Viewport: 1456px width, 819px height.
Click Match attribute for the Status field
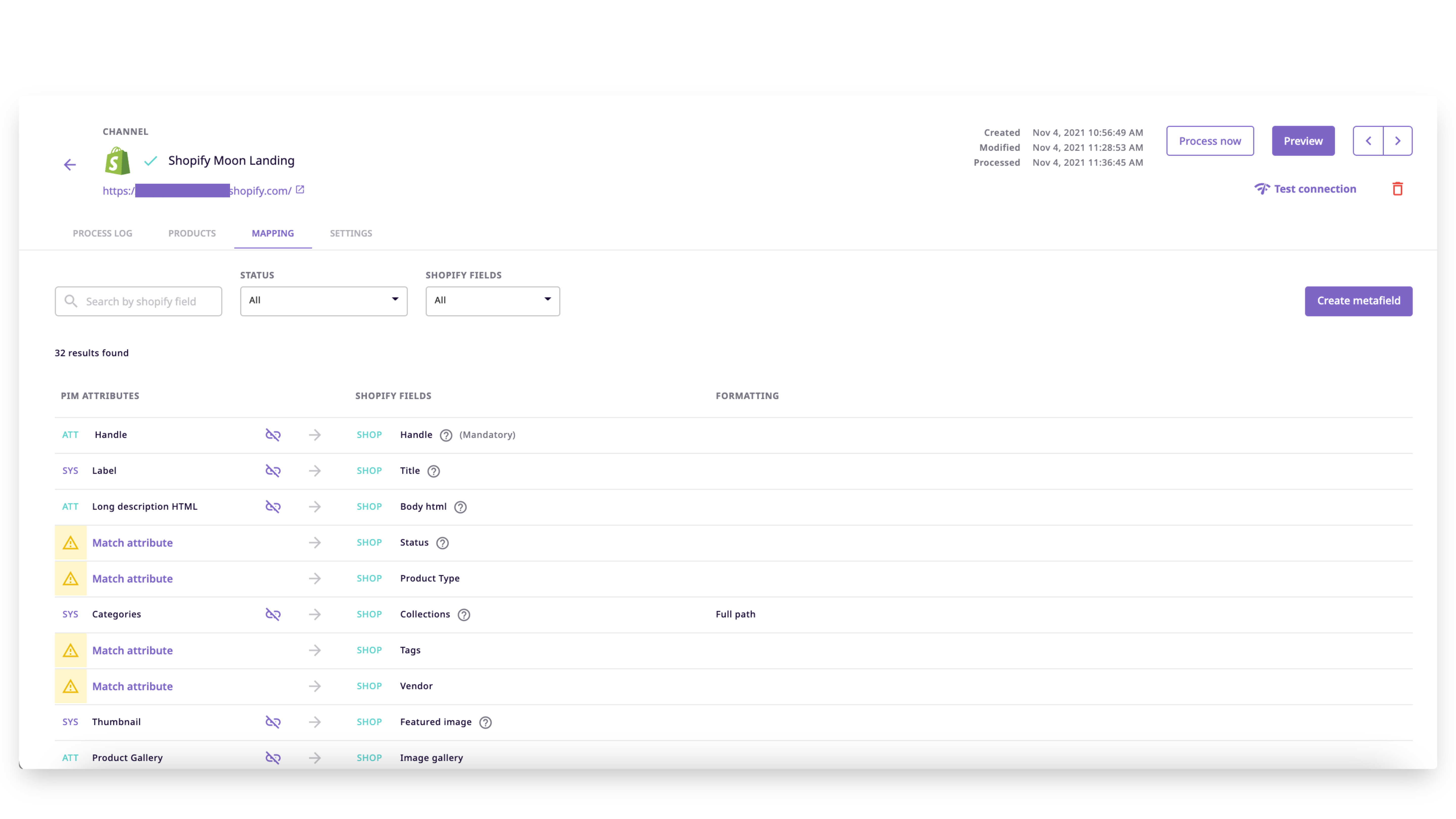[132, 543]
